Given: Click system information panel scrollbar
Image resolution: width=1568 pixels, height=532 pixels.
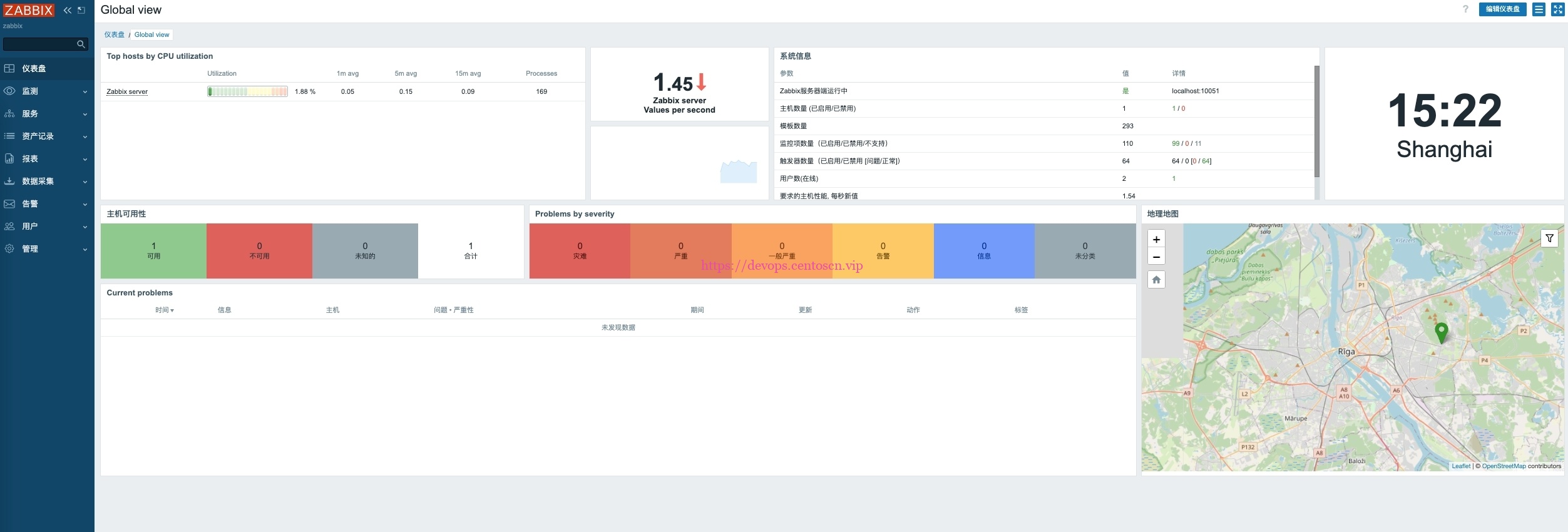Looking at the screenshot, I should click(x=1317, y=121).
